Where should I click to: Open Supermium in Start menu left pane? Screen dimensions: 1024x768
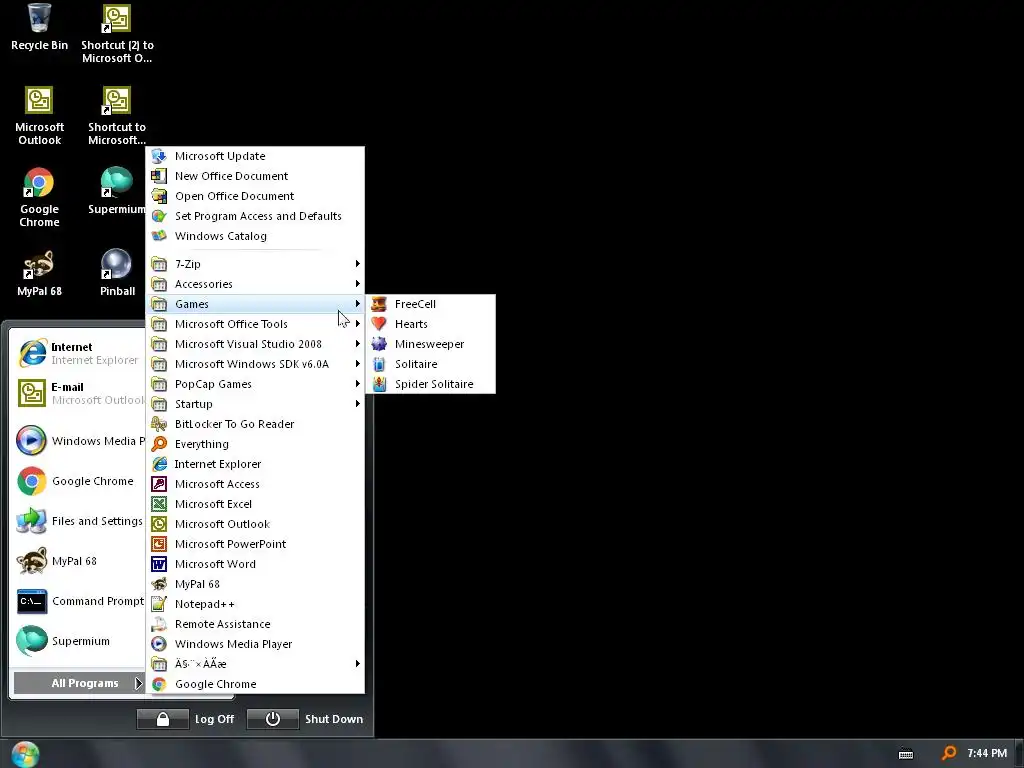click(x=78, y=641)
